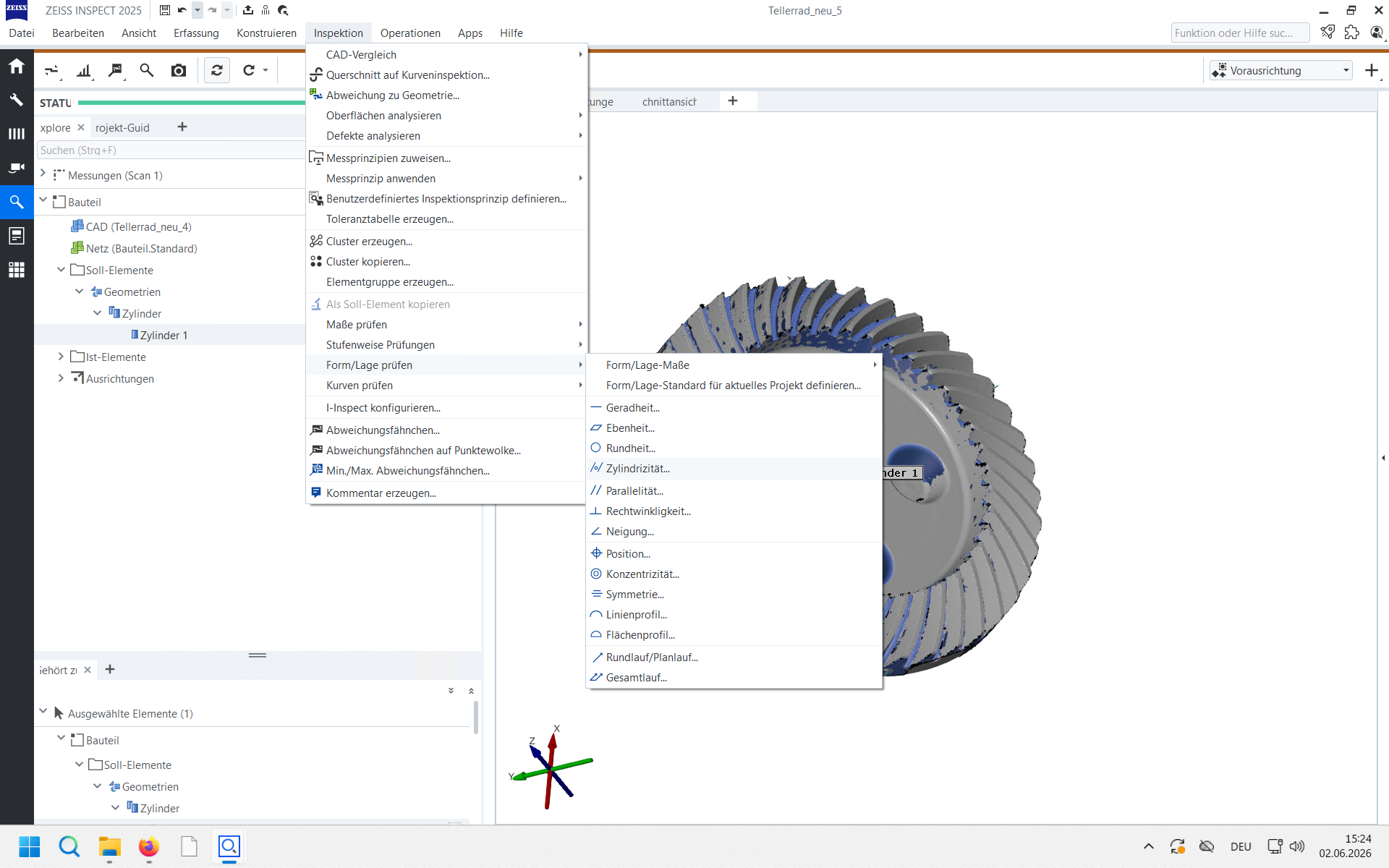Click the label magnifier toolbar icon
Image resolution: width=1389 pixels, height=868 pixels.
coord(116,70)
